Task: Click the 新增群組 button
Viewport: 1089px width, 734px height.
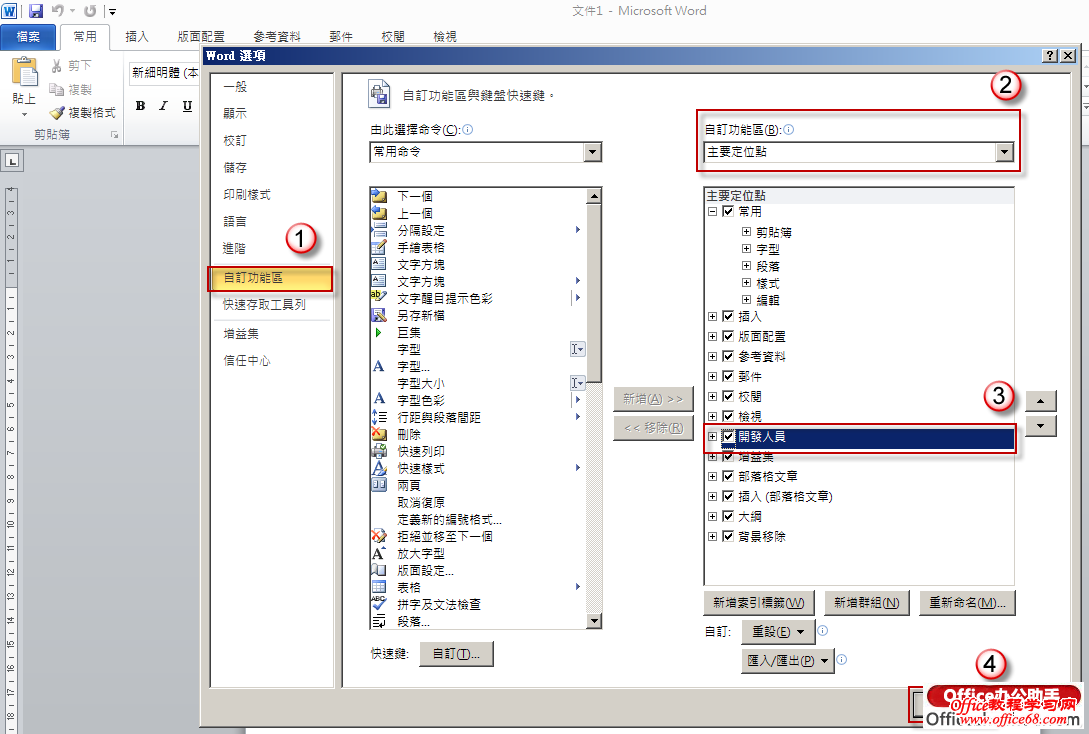Action: (867, 603)
